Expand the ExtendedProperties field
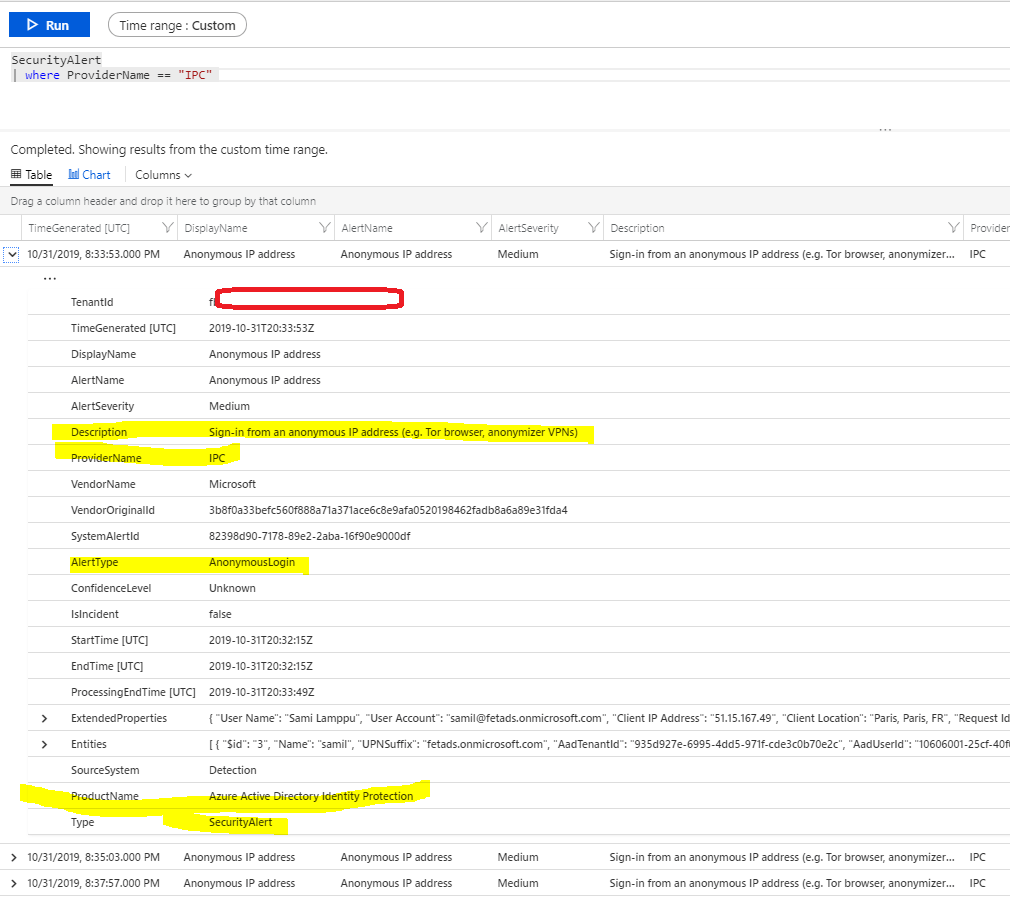Image resolution: width=1010 pixels, height=900 pixels. [44, 718]
